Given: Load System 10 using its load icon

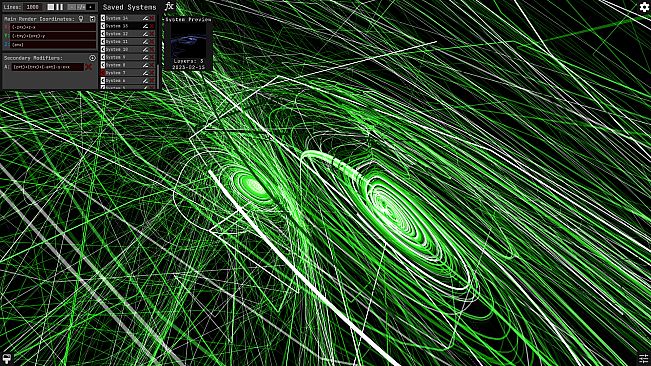Looking at the screenshot, I should click(x=103, y=49).
